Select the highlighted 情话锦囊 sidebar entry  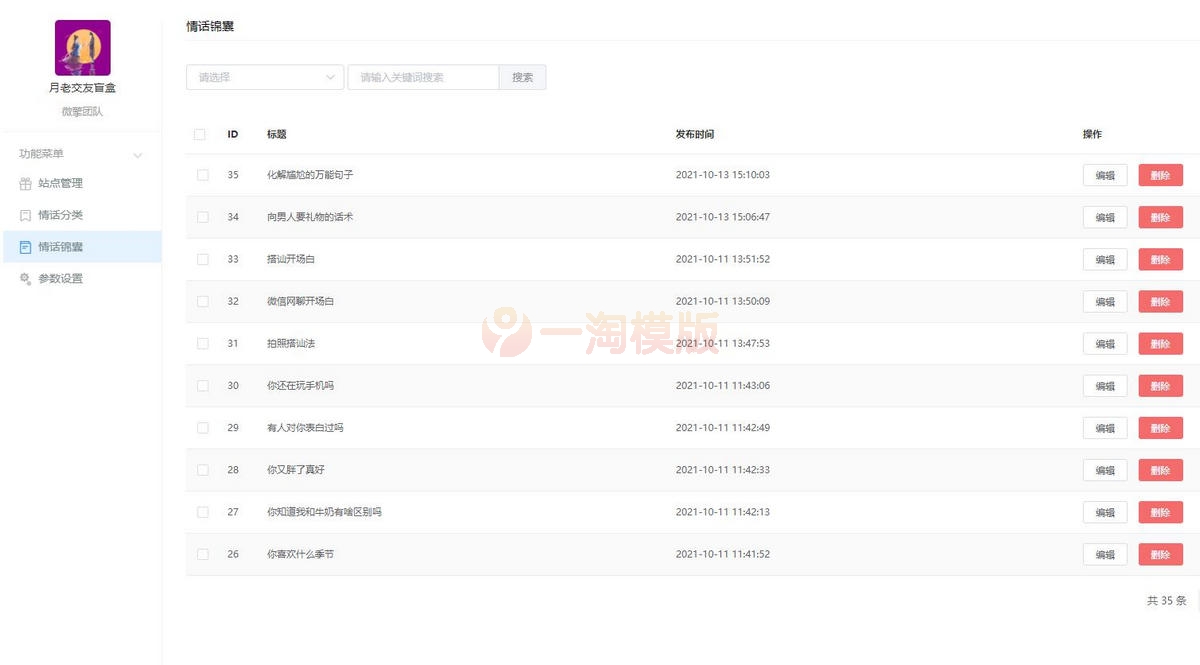click(x=62, y=247)
